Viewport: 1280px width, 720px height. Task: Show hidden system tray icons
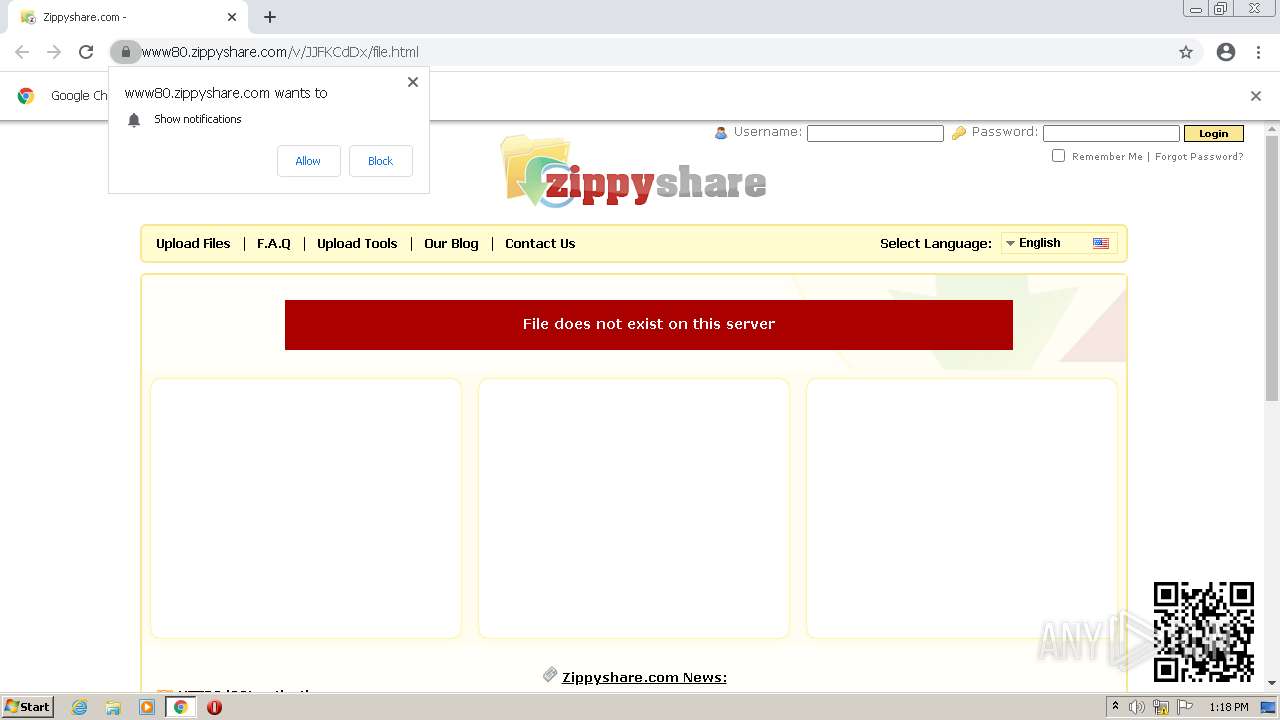1115,707
